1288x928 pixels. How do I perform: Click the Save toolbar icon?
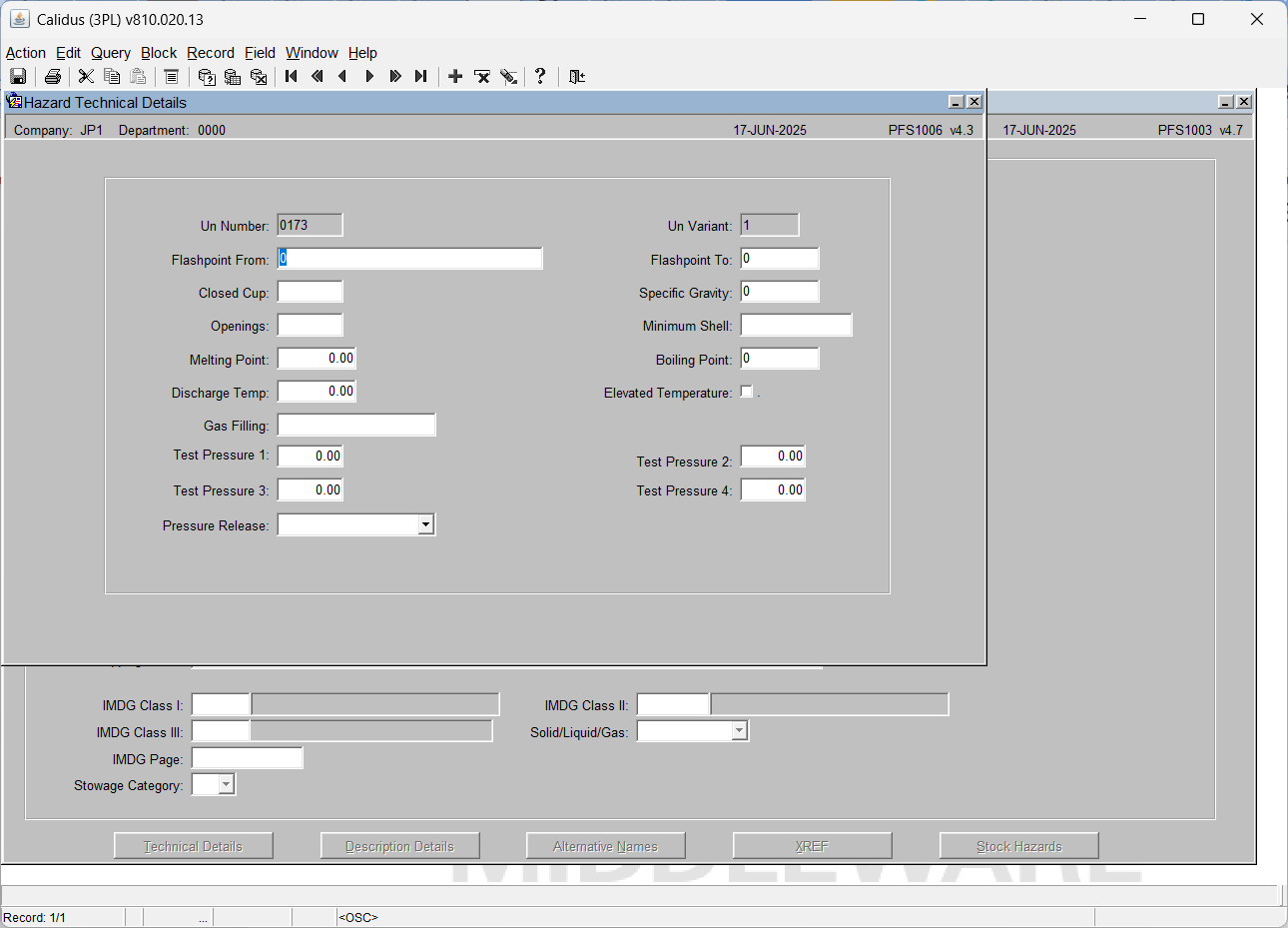(x=18, y=76)
